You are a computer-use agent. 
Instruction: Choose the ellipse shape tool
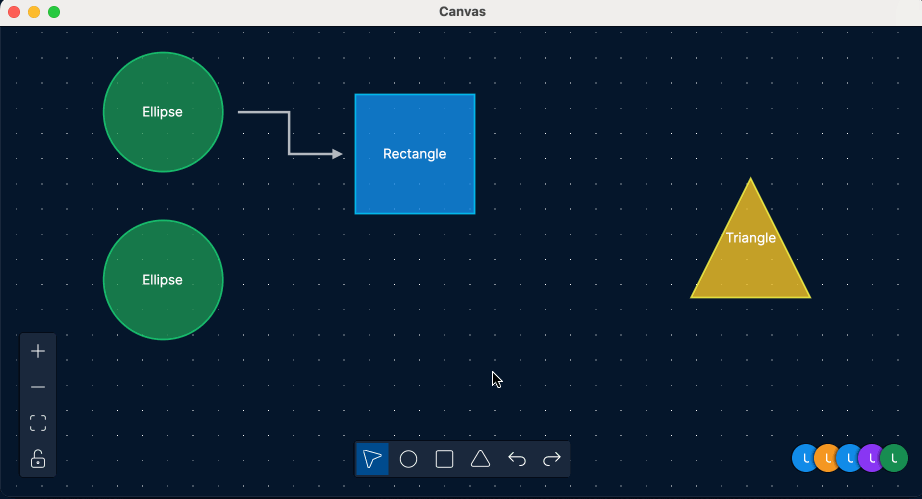(409, 459)
